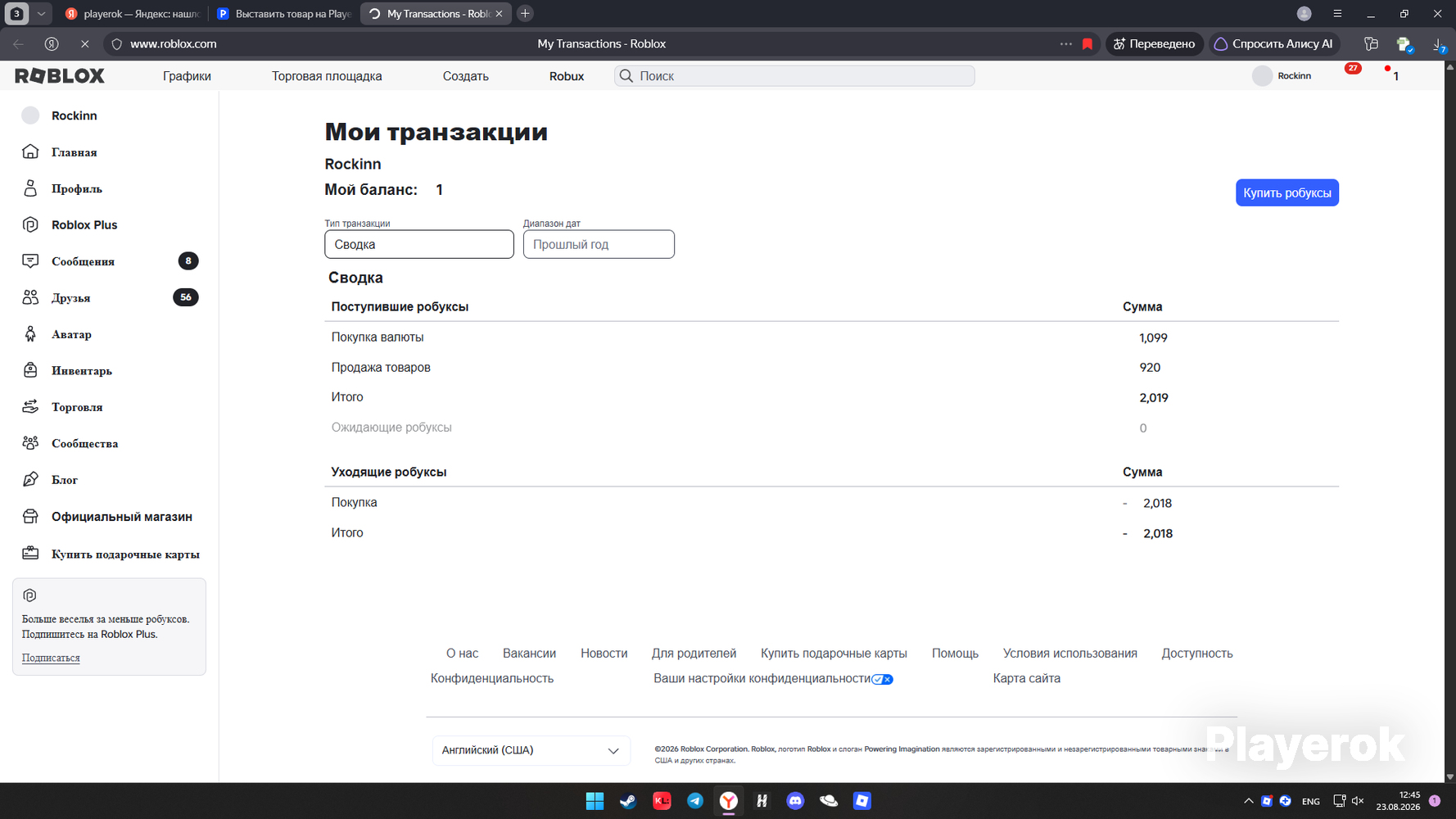Click the red bookmark icon in address bar
Viewport: 1456px width, 819px height.
pyautogui.click(x=1087, y=44)
